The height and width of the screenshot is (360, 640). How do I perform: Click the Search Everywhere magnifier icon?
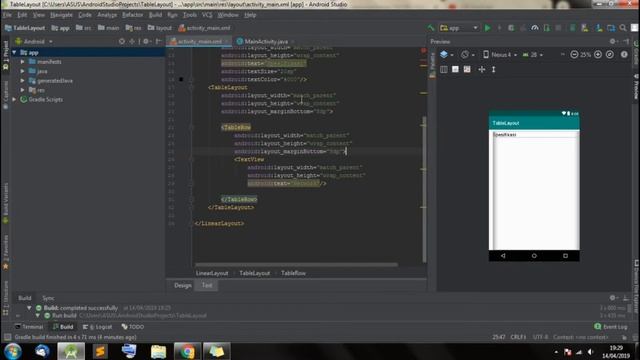pos(623,28)
